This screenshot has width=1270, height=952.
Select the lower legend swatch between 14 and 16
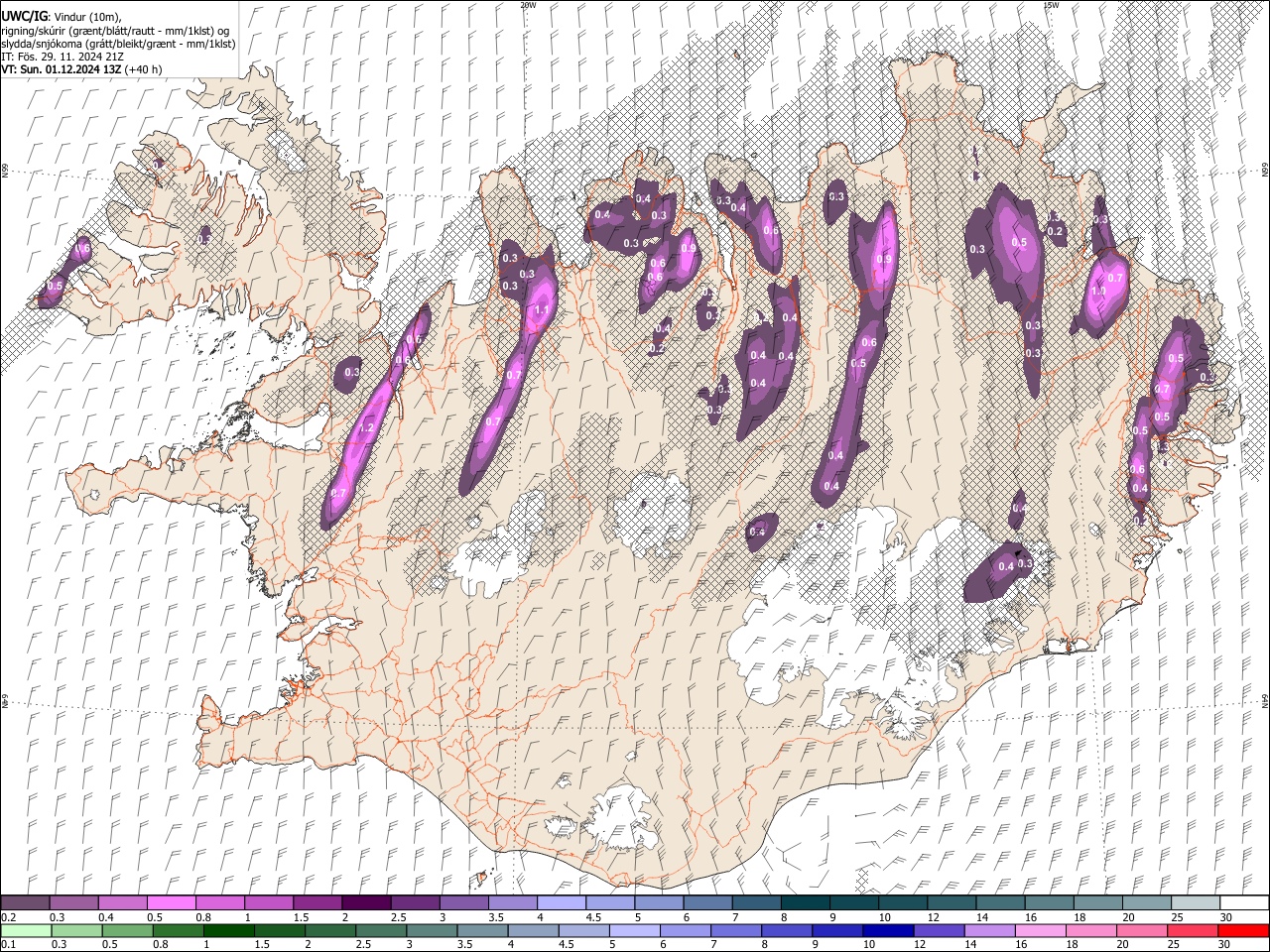pyautogui.click(x=989, y=930)
